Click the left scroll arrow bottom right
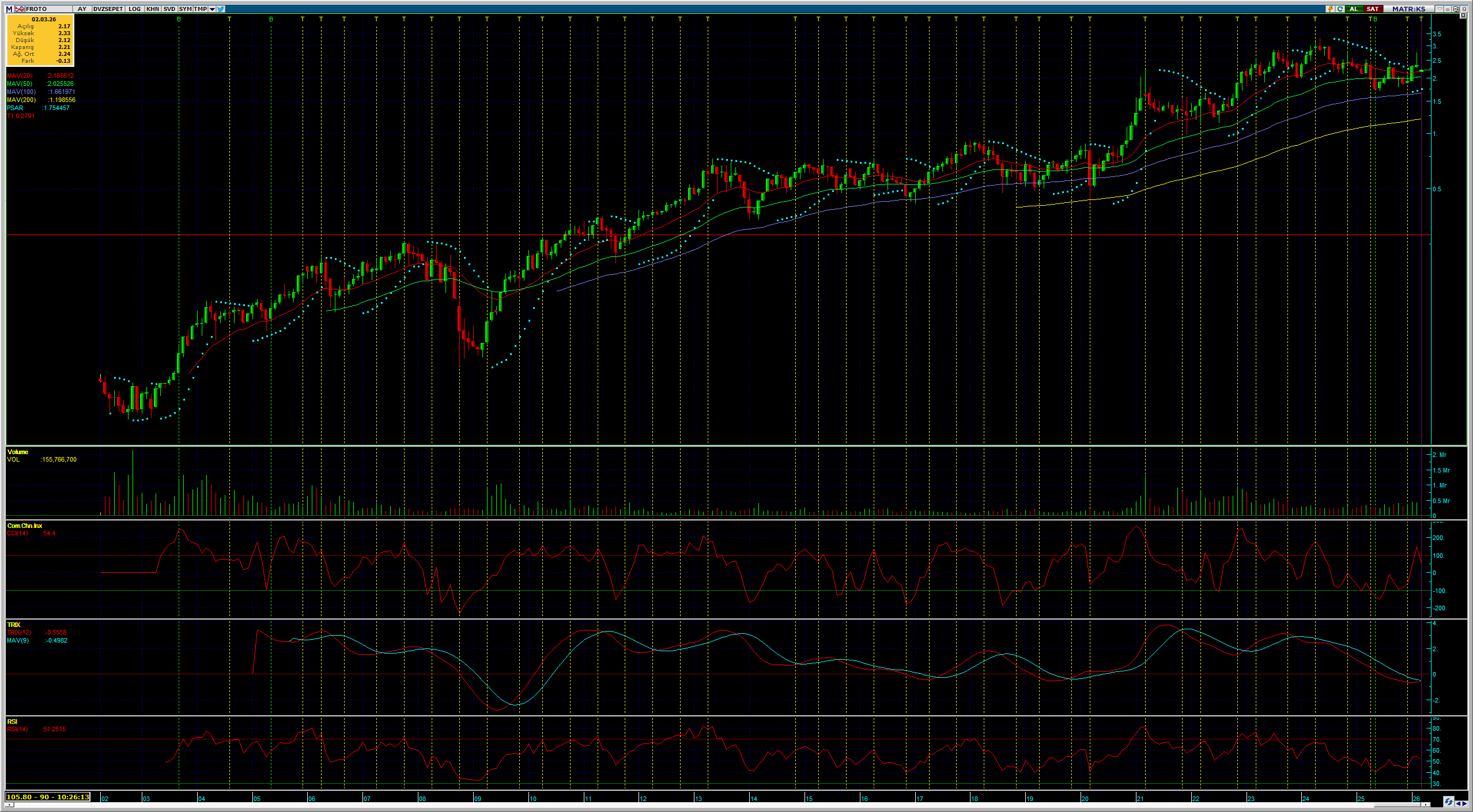The height and width of the screenshot is (812, 1473). 1458,803
